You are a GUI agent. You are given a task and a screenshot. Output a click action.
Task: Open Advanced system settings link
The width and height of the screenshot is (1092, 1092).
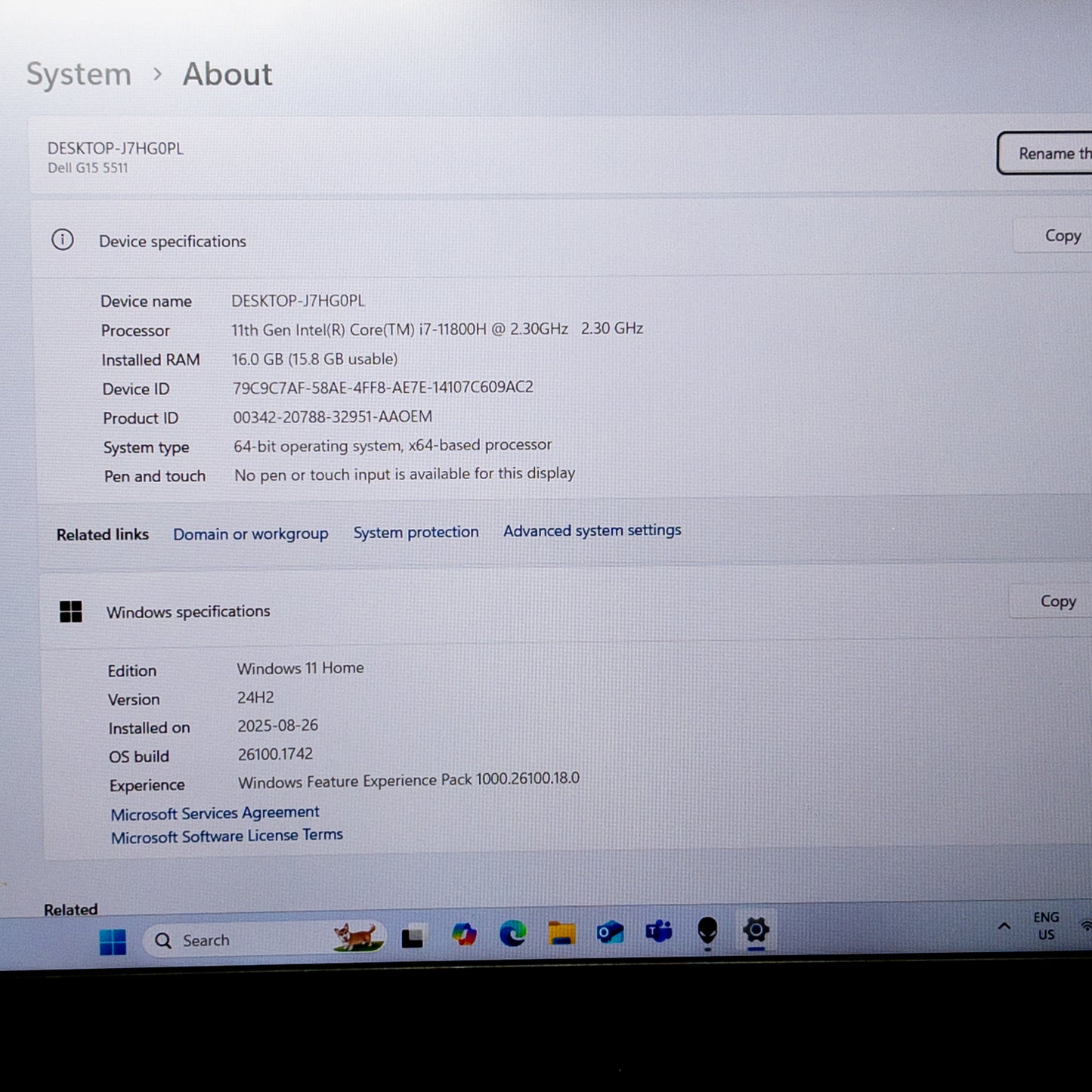592,531
